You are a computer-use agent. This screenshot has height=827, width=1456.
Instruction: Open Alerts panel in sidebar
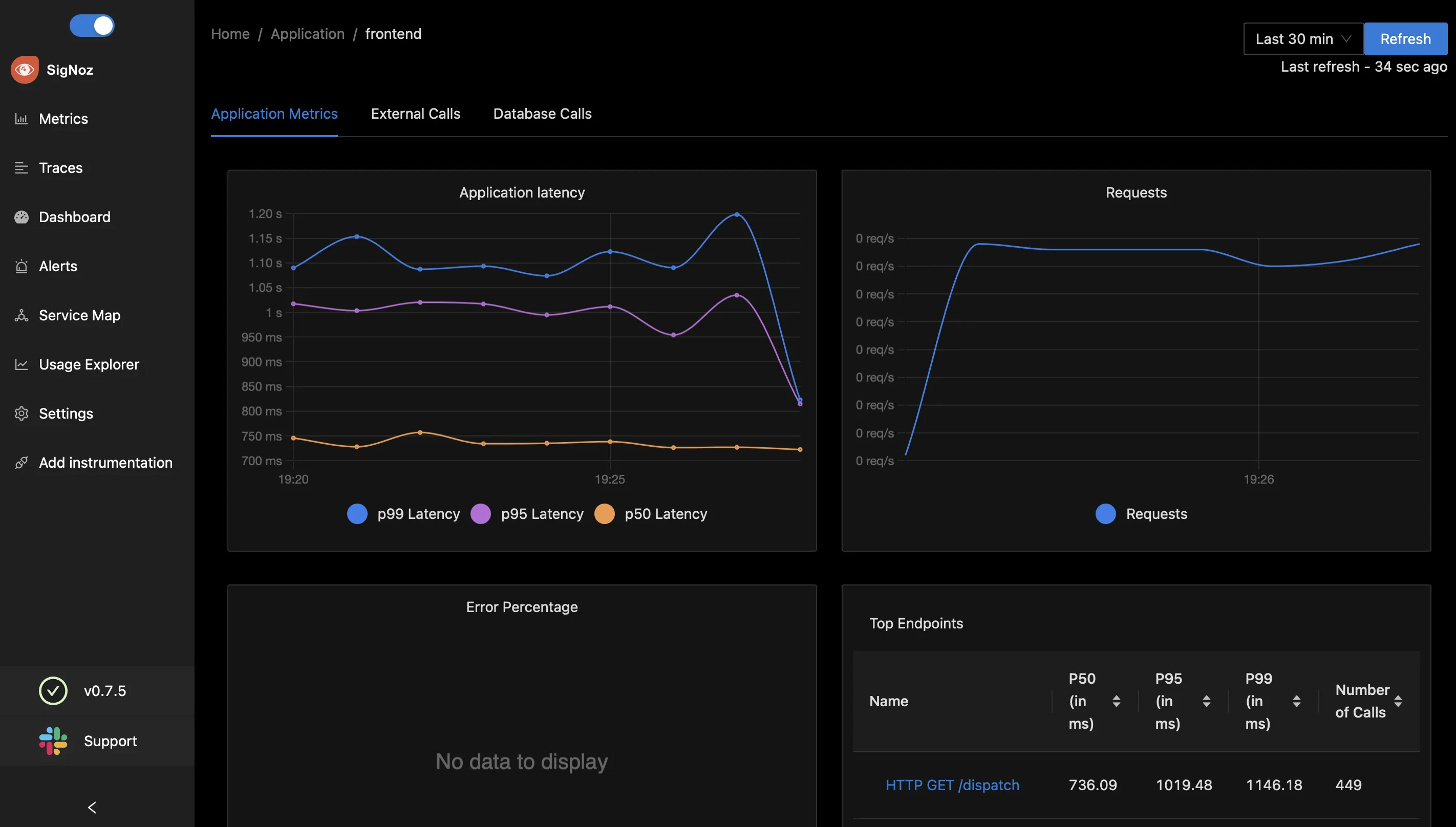coord(58,266)
